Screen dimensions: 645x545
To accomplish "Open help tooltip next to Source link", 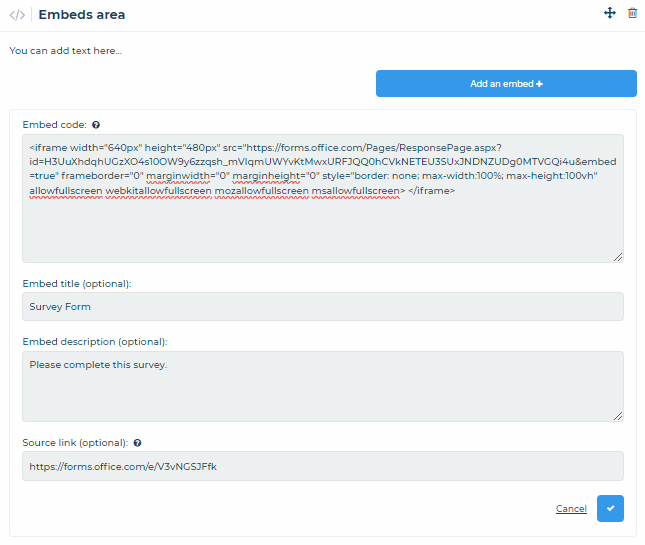I will pyautogui.click(x=137, y=443).
